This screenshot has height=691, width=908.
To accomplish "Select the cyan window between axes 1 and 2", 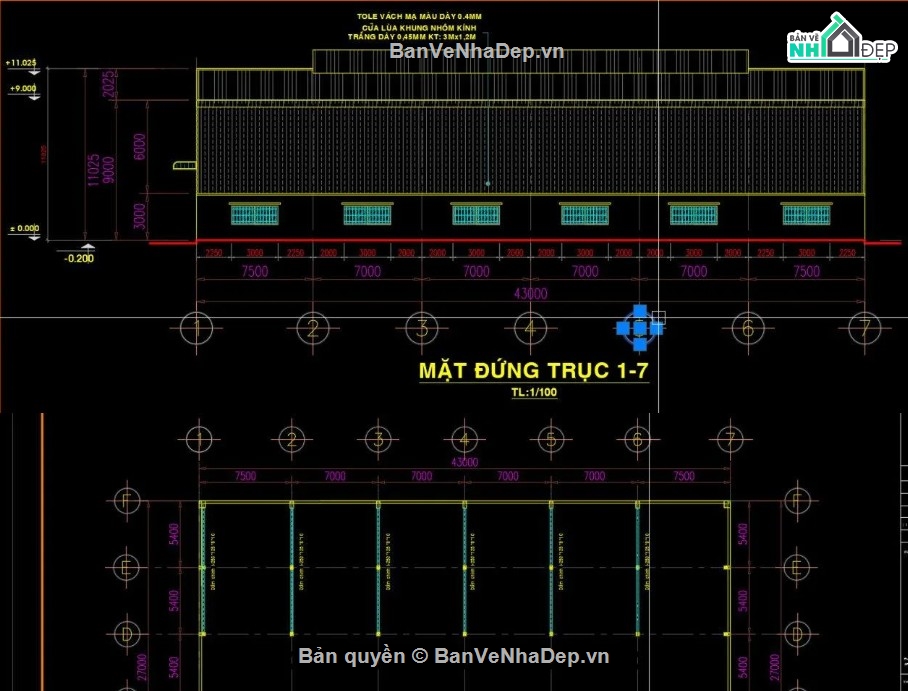I will [x=255, y=214].
